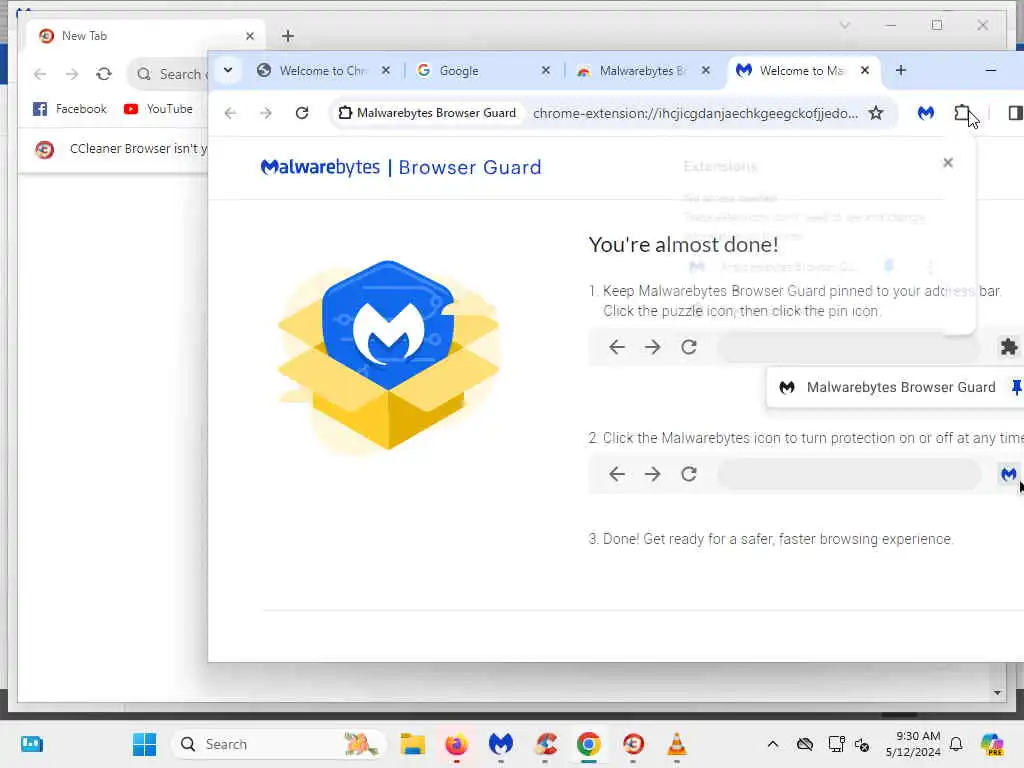Open VLC media player from the taskbar

coord(677,744)
